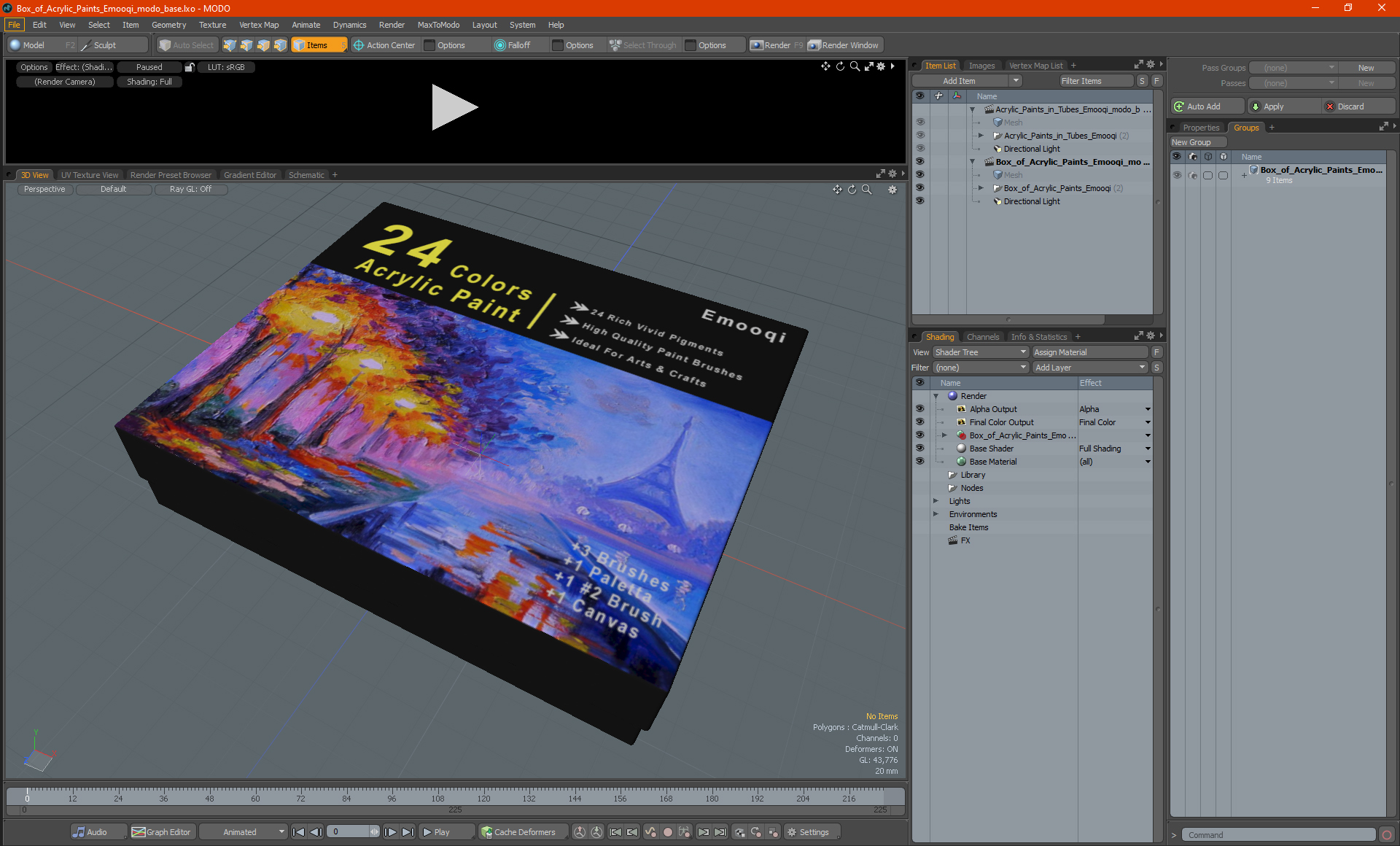The height and width of the screenshot is (846, 1400).
Task: Click the Auto Add pass button
Action: click(x=1207, y=106)
